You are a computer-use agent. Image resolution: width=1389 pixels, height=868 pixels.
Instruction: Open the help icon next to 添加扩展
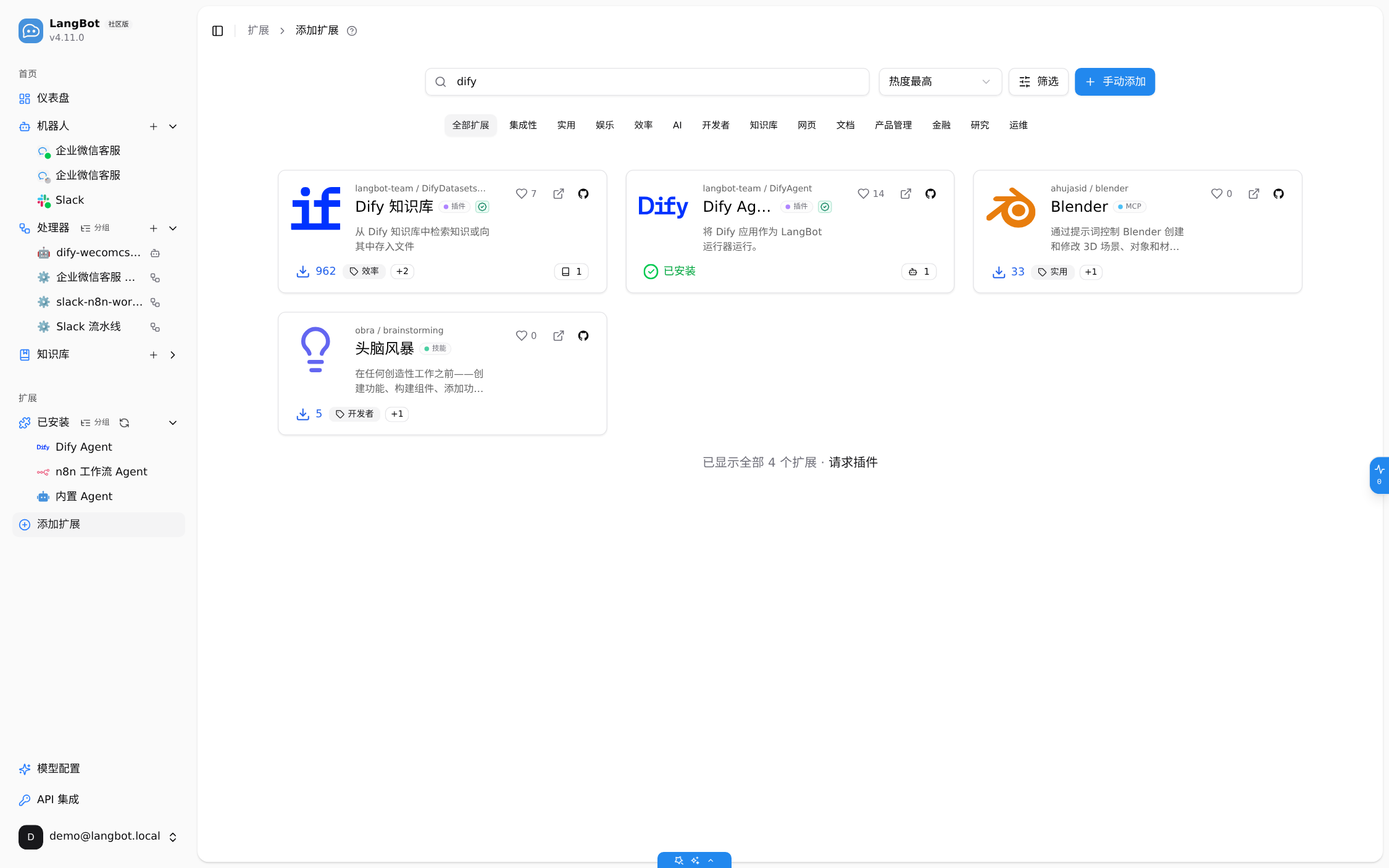[352, 31]
